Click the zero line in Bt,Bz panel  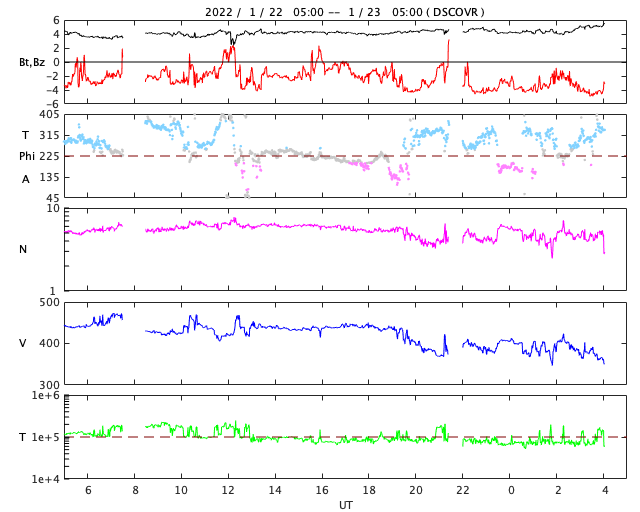click(345, 62)
